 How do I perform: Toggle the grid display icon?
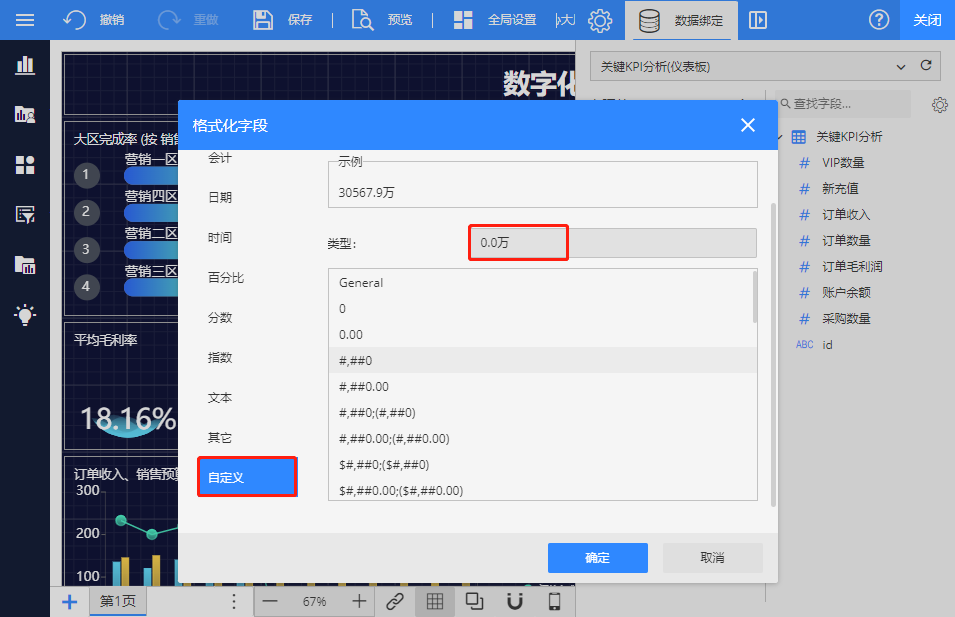[x=434, y=601]
